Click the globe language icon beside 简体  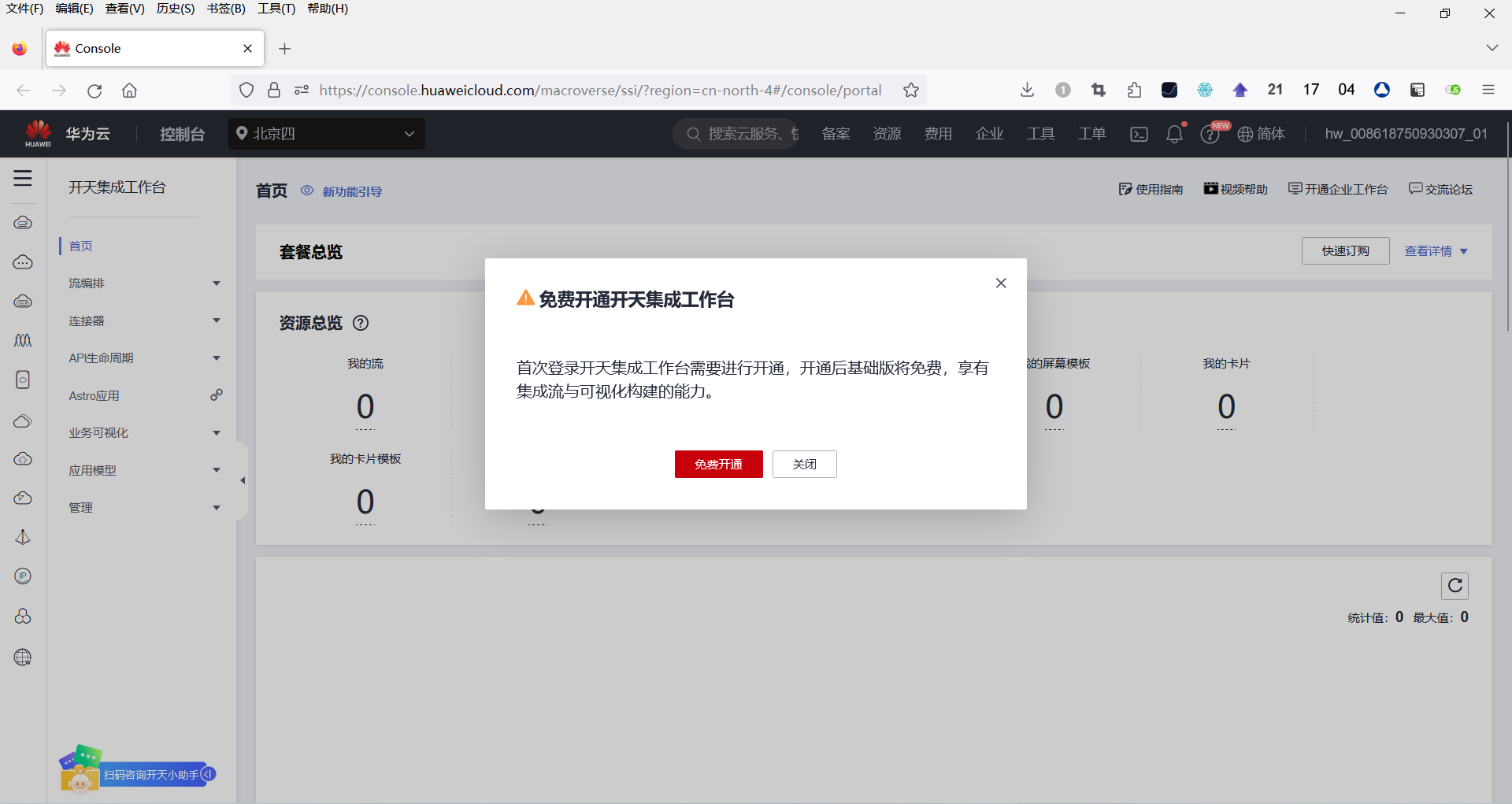pyautogui.click(x=1246, y=134)
